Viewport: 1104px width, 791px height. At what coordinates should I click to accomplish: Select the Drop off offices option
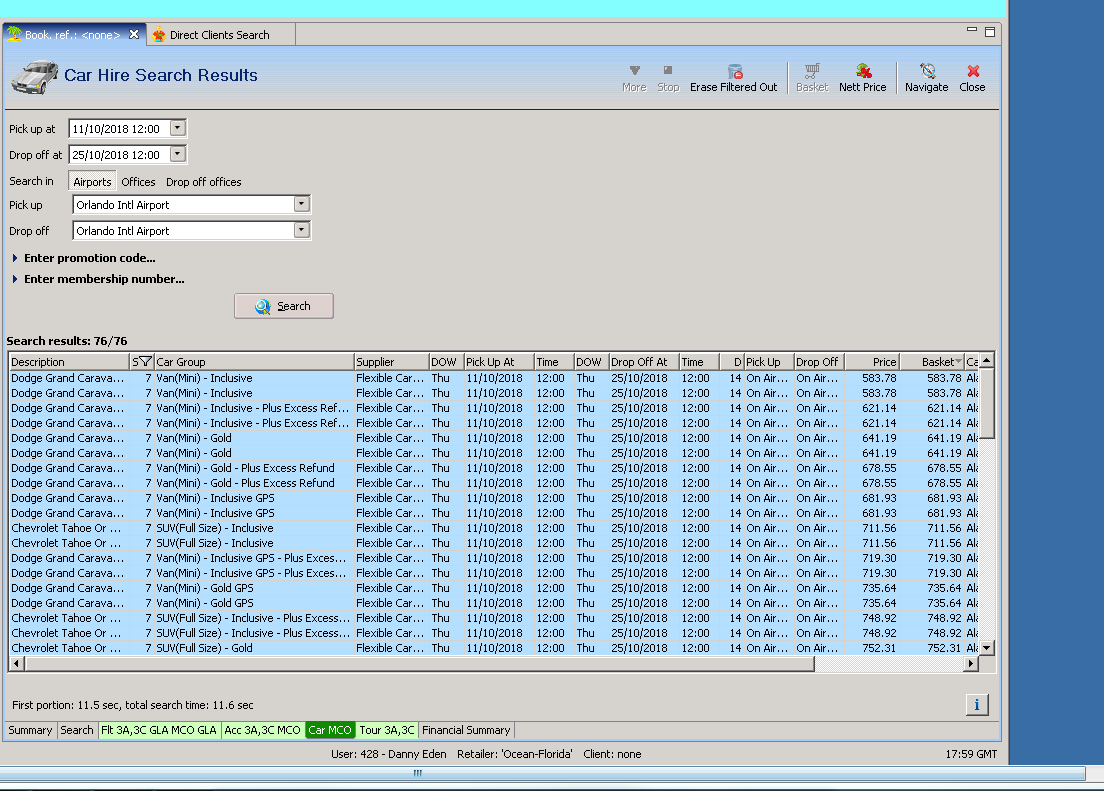(x=203, y=182)
